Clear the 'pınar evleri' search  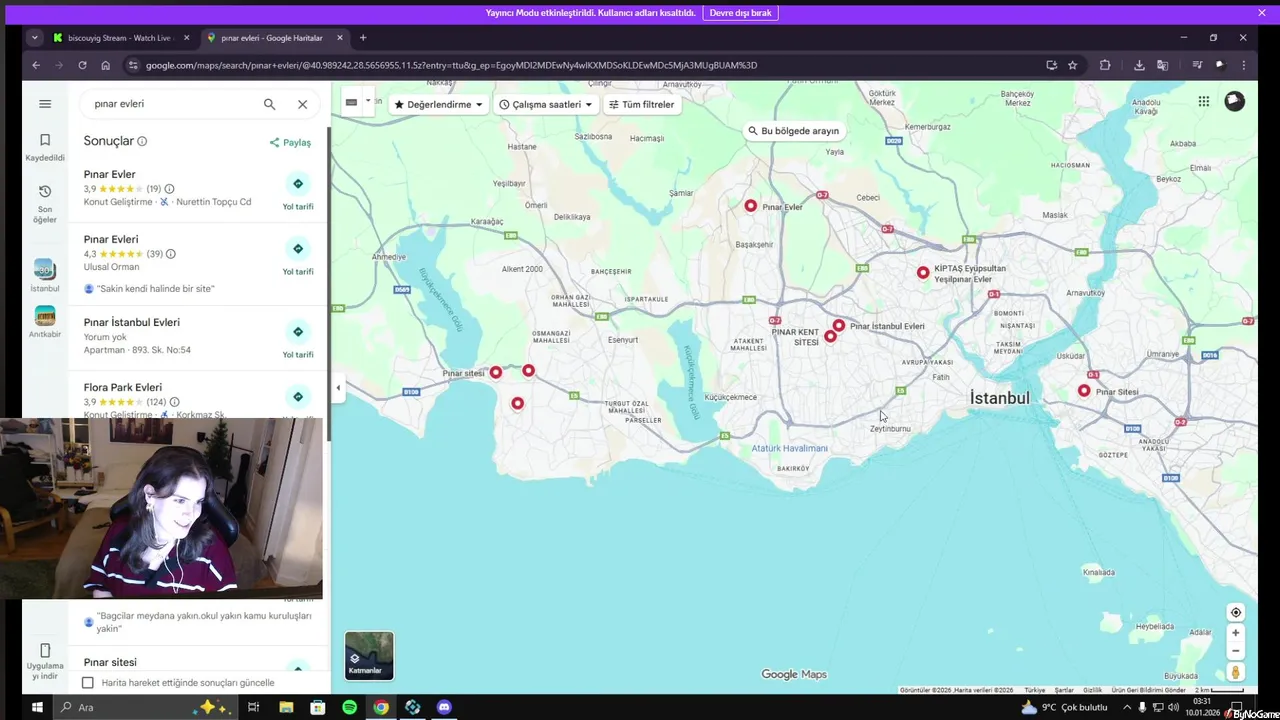[x=302, y=104]
